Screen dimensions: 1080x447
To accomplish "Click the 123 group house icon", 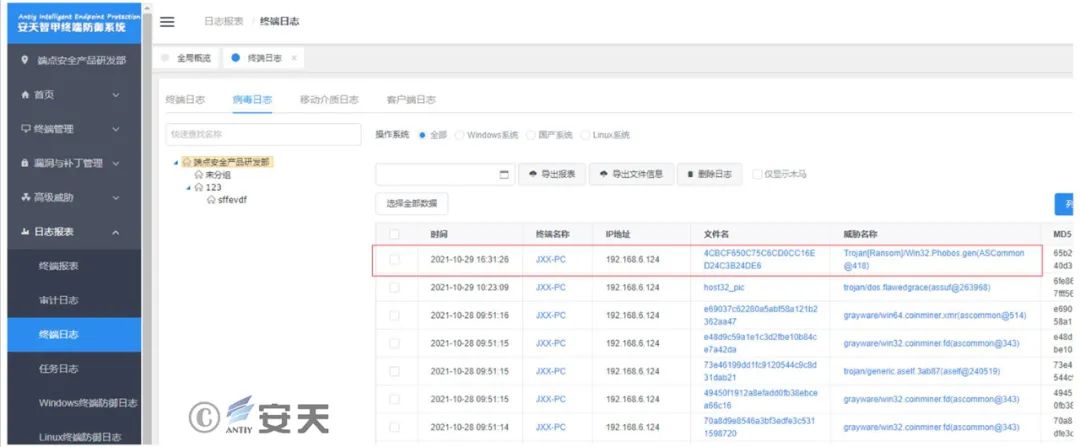I will (x=199, y=187).
